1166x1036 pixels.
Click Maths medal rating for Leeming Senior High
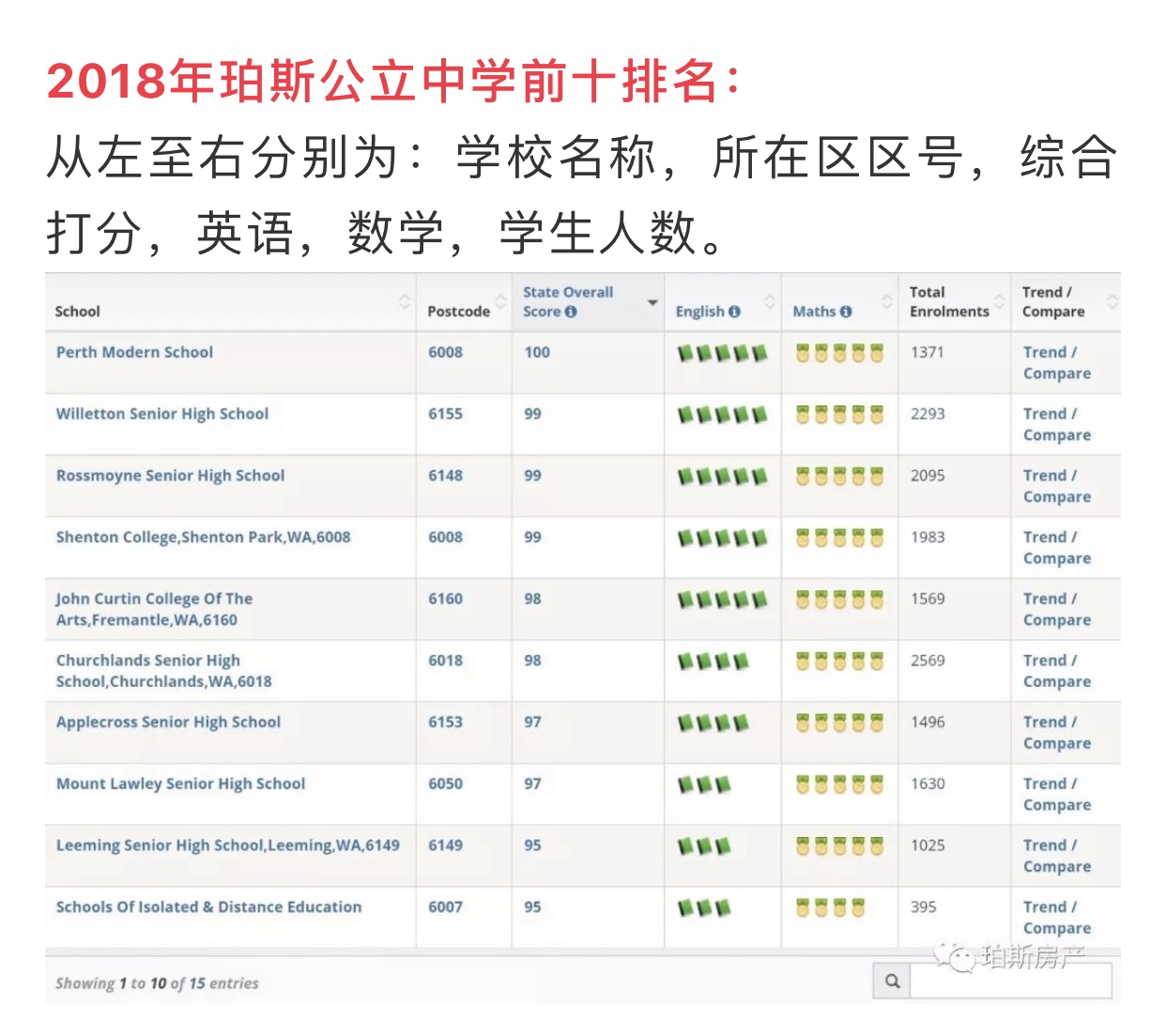tap(840, 846)
